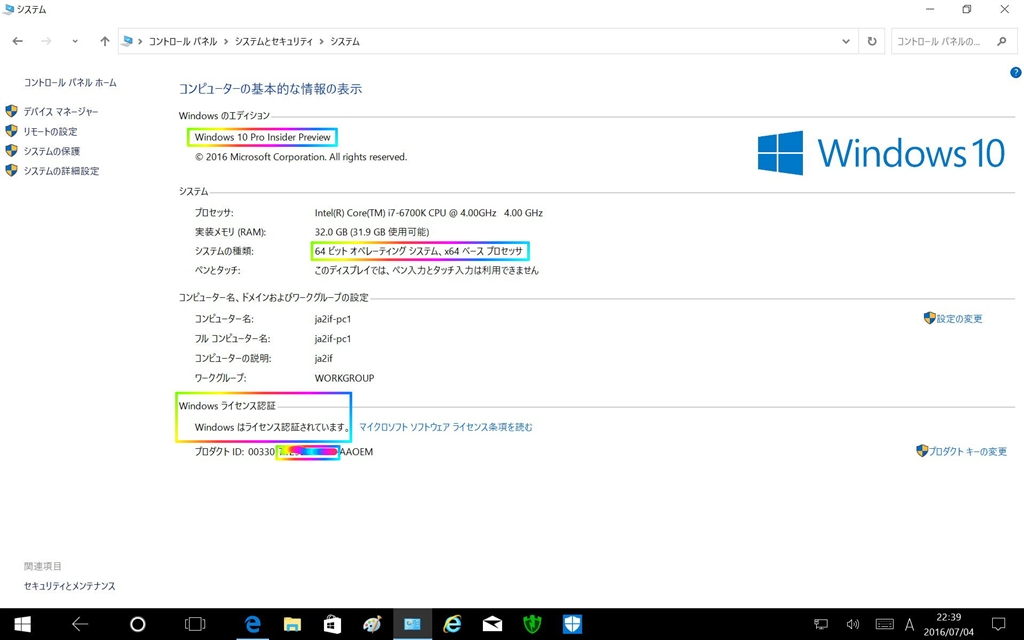Screen dimensions: 1024x640
Task: Expand the address bar history dropdown
Action: 846,41
